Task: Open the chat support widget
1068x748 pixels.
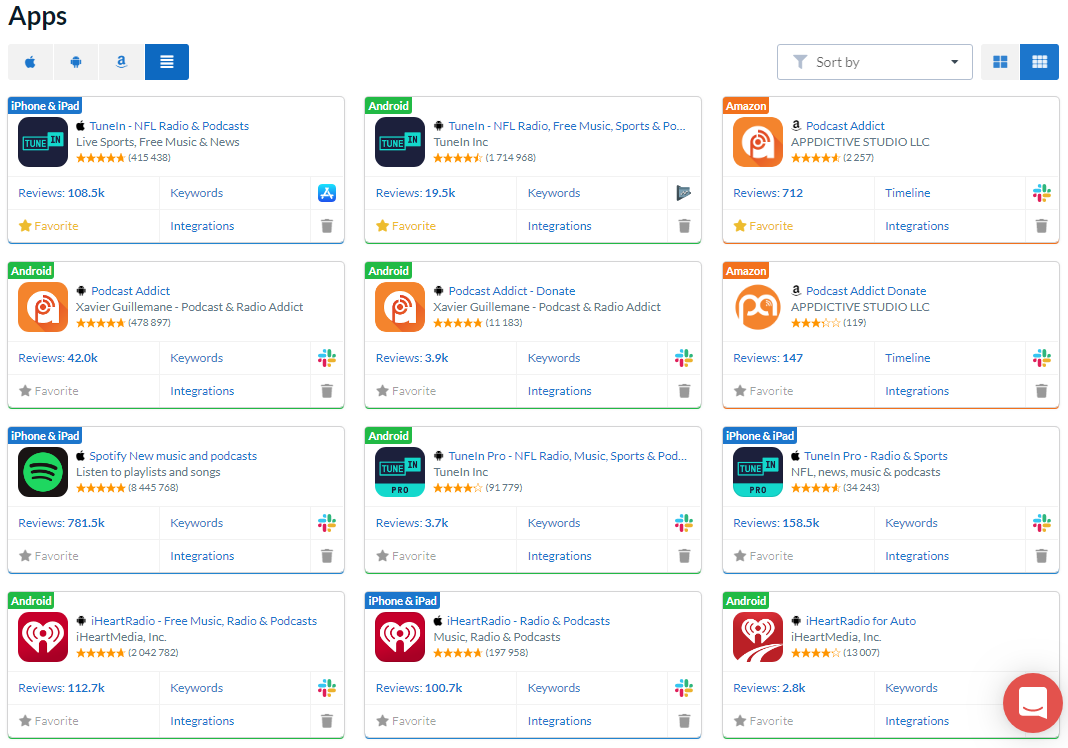Action: coord(1033,702)
